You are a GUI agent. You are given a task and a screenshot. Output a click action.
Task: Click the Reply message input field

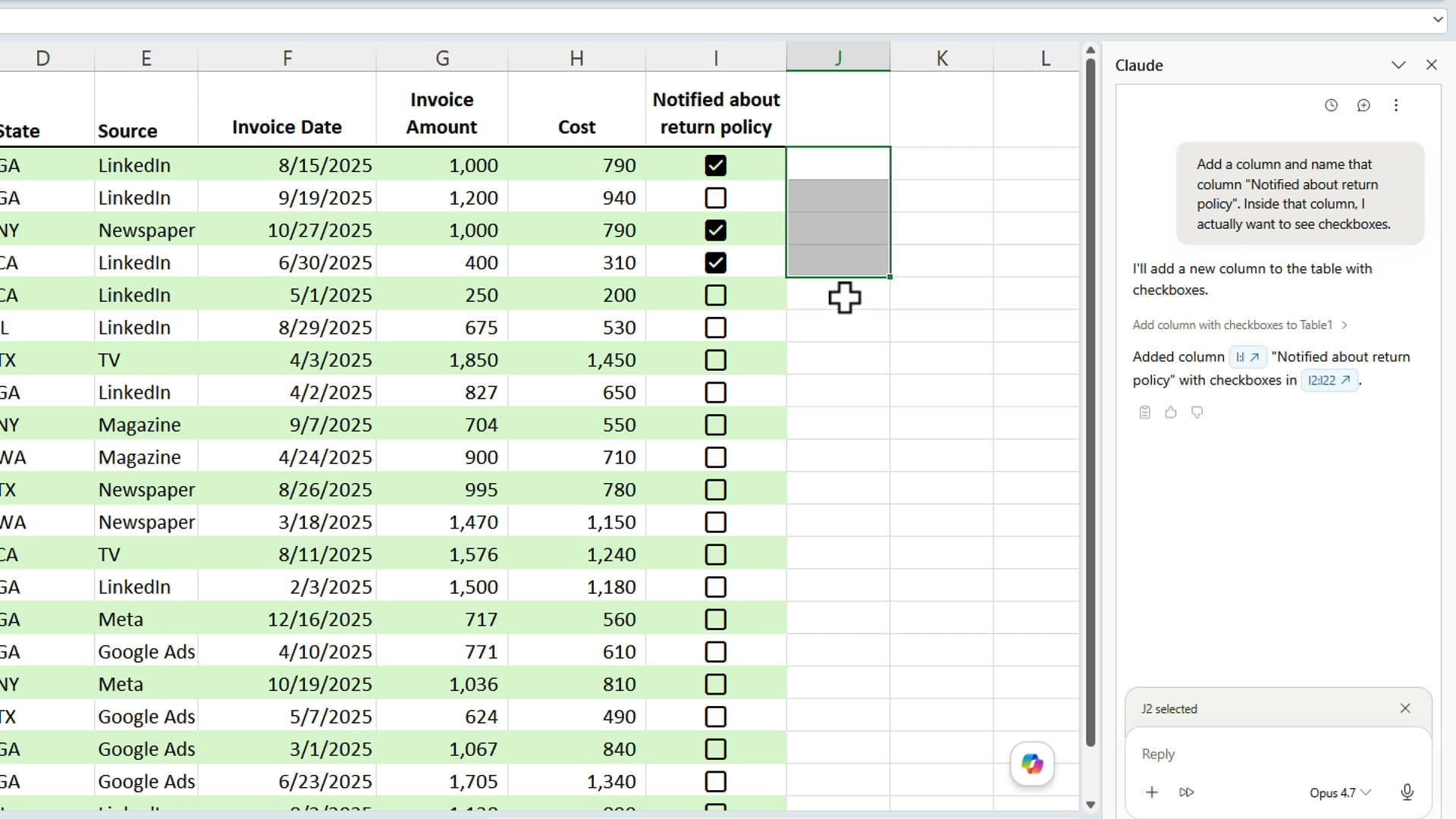tap(1278, 754)
